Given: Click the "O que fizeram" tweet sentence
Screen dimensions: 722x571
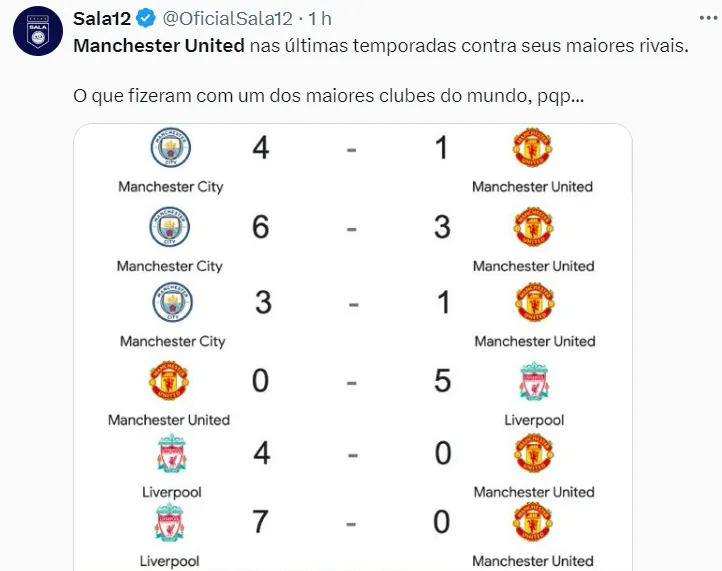Looking at the screenshot, I should (x=329, y=98).
